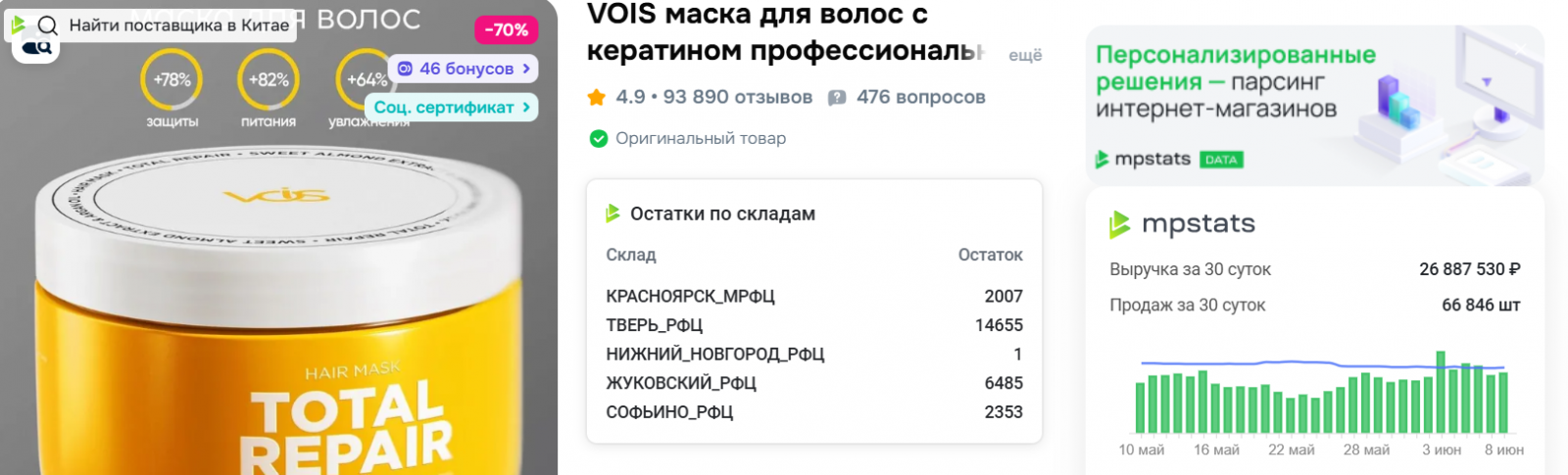The height and width of the screenshot is (475, 1568).
Task: Click the green mpstats logo over product photo
Action: [x=18, y=24]
